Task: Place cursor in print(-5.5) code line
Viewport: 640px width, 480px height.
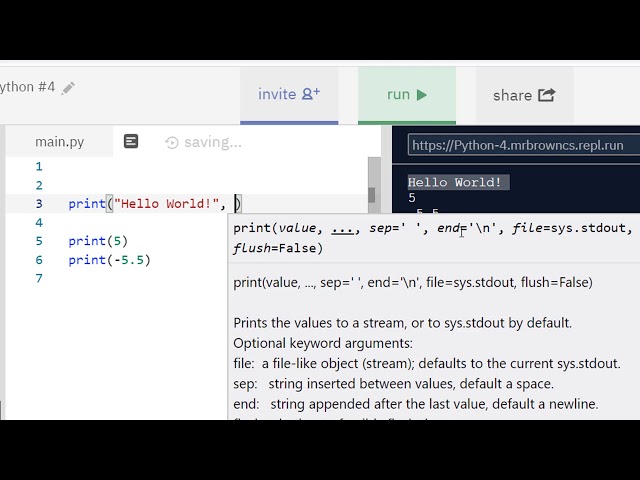Action: coord(109,260)
